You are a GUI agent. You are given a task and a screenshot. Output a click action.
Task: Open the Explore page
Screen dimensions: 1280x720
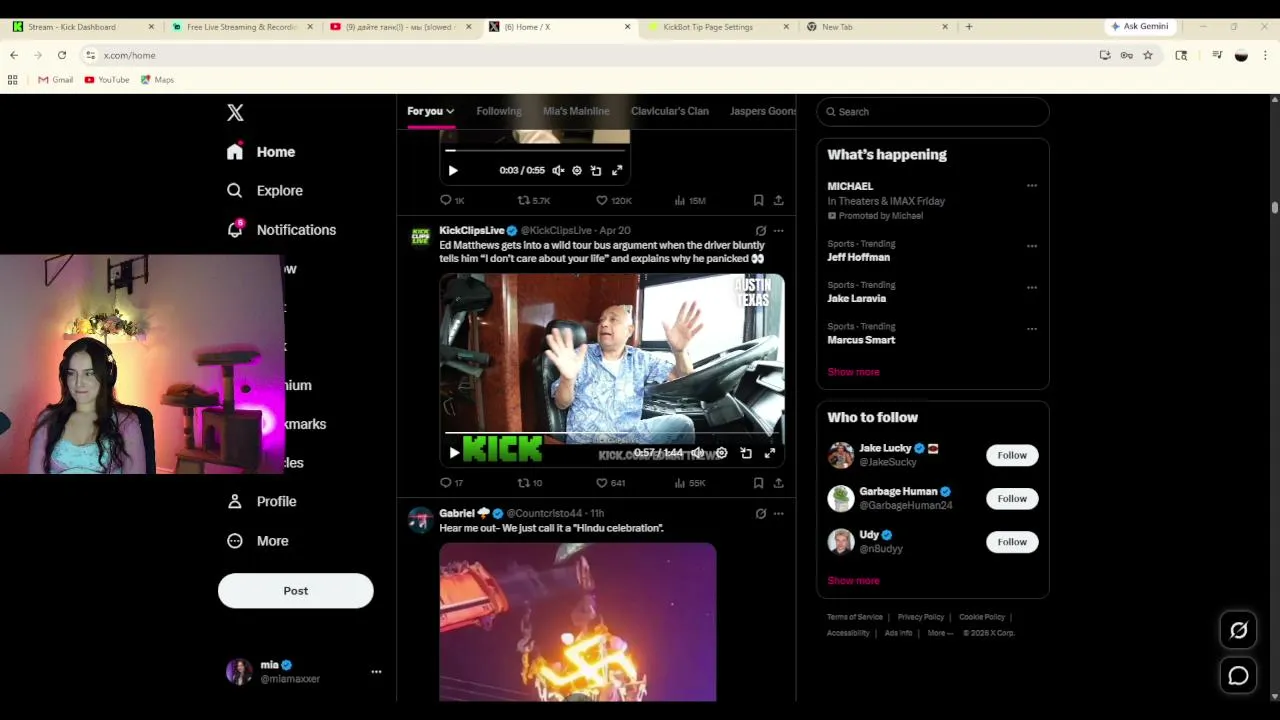[x=265, y=190]
